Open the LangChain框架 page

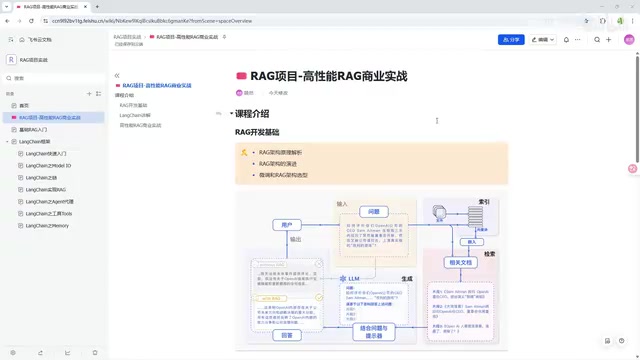(34, 142)
